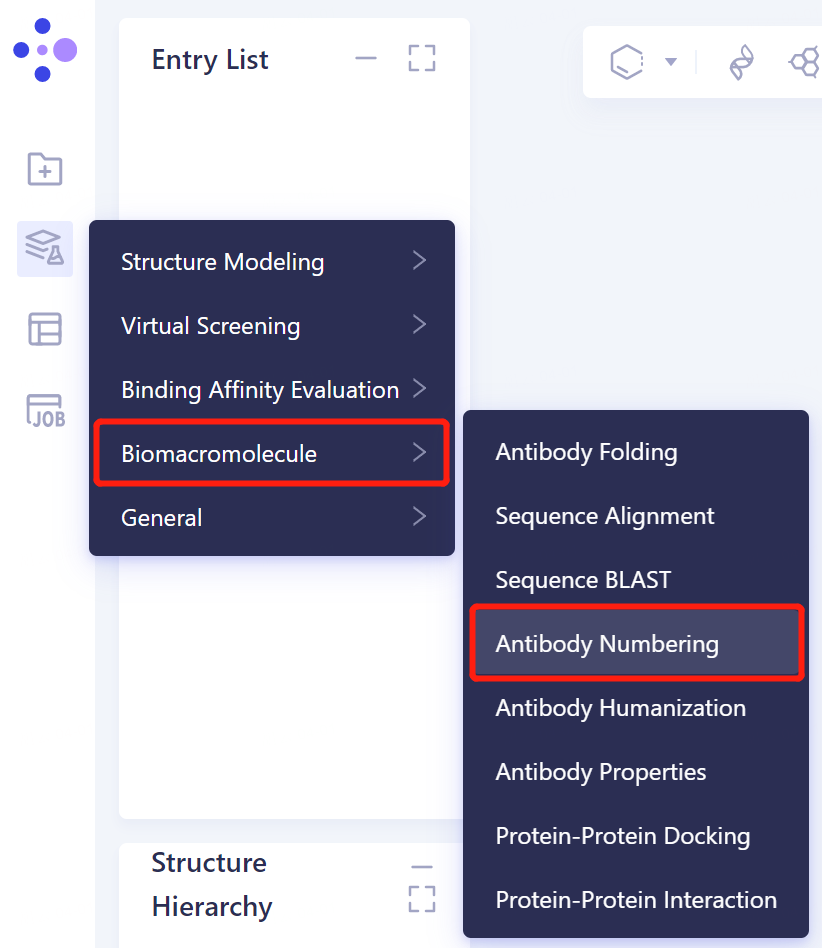Viewport: 822px width, 948px height.
Task: Create a new project via the folder-plus icon
Action: (44, 170)
